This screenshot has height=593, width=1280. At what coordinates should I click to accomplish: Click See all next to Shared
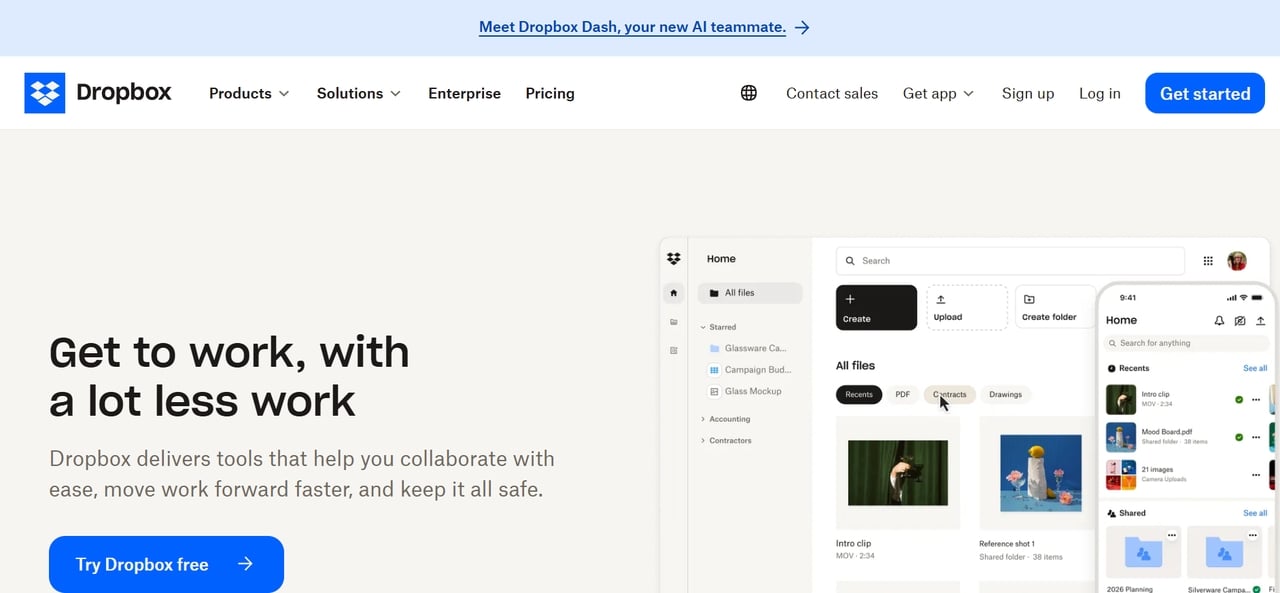(x=1255, y=513)
